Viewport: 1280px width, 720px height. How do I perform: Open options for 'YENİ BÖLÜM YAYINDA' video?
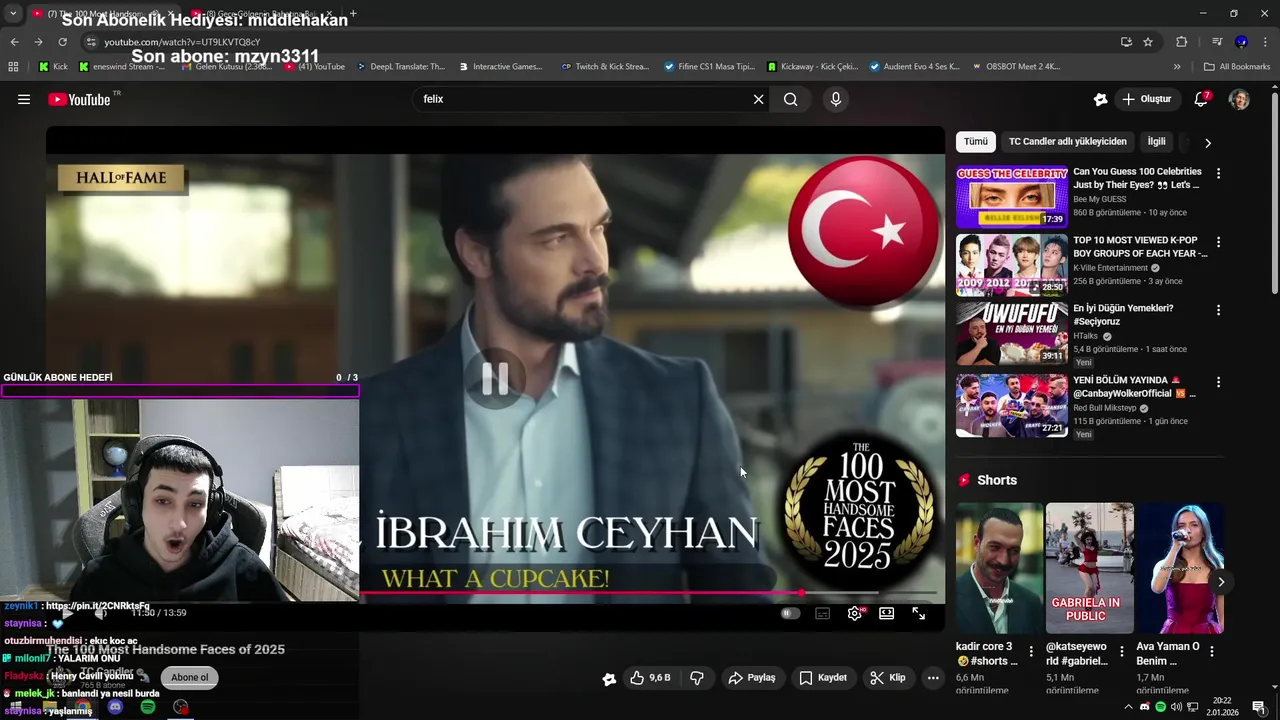[x=1218, y=382]
